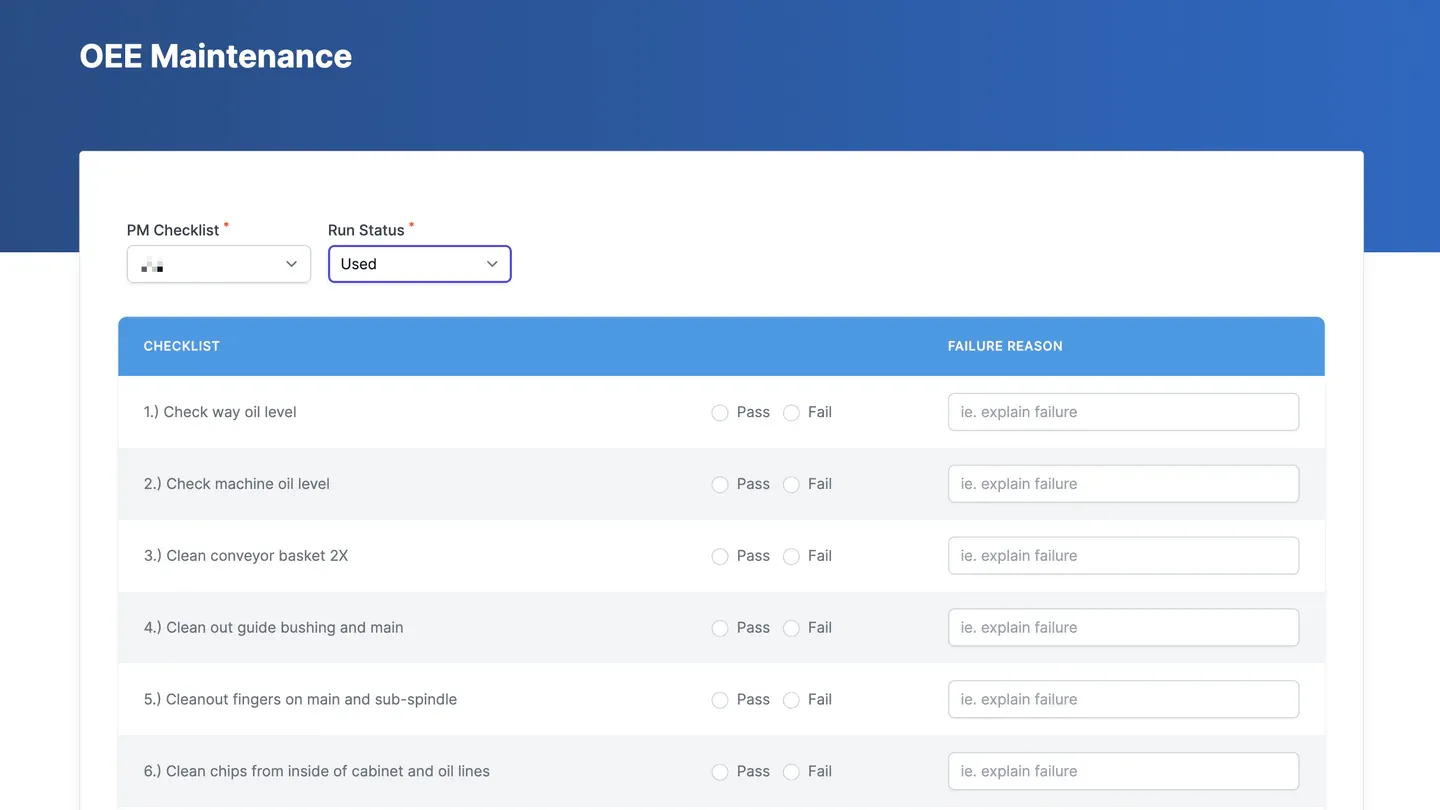Click the FAILURE REASON column header
Screen dimensions: 1440x810
pyautogui.click(x=1005, y=346)
